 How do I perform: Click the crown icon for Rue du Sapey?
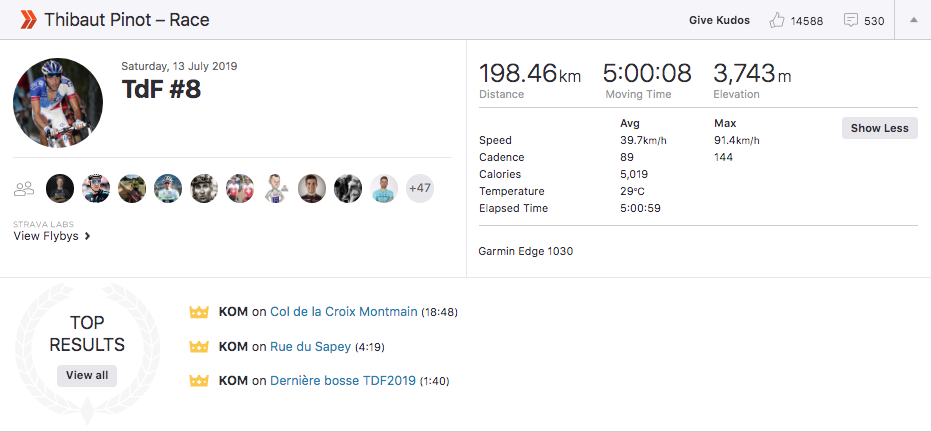tap(199, 346)
